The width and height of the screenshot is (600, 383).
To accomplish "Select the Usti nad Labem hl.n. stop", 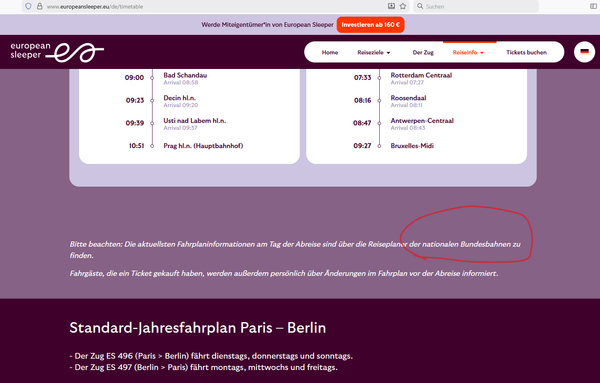I will pos(195,121).
